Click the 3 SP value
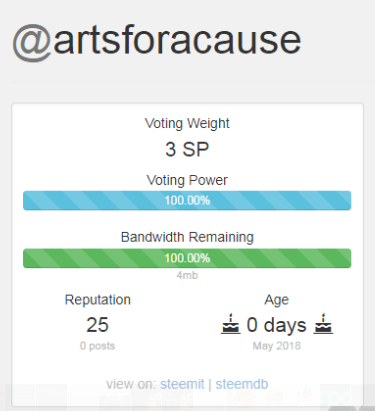The width and height of the screenshot is (375, 411). pyautogui.click(x=187, y=149)
